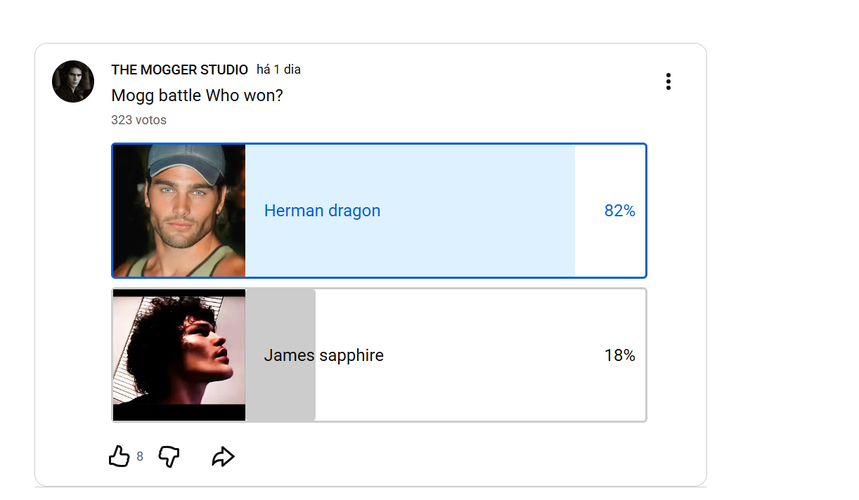The image size is (859, 500).
Task: Dislike the post with the thumbs-down icon
Action: point(169,456)
